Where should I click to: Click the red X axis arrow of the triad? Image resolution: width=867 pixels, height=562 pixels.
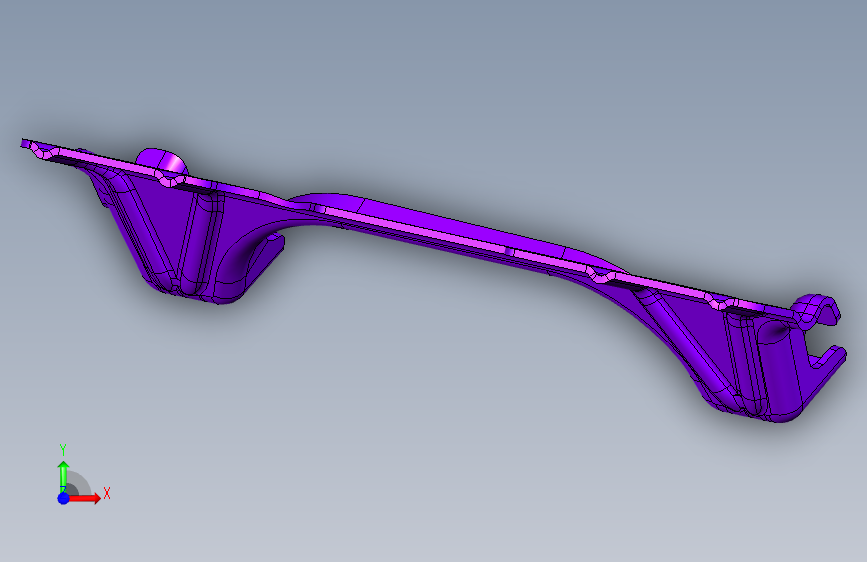(x=84, y=498)
